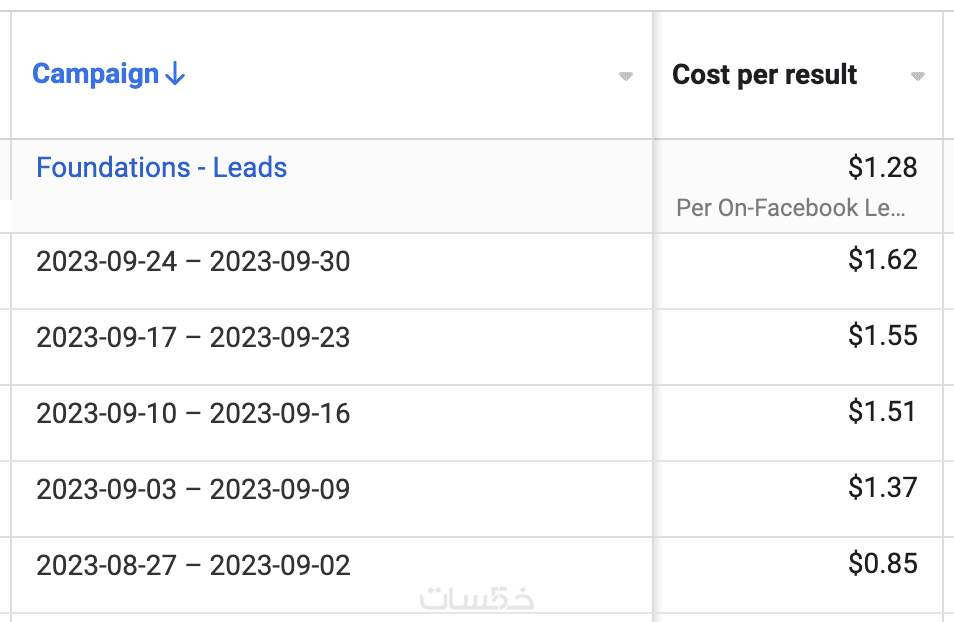
Task: Click the Arabic watermark logo at bottom
Action: pos(477,598)
